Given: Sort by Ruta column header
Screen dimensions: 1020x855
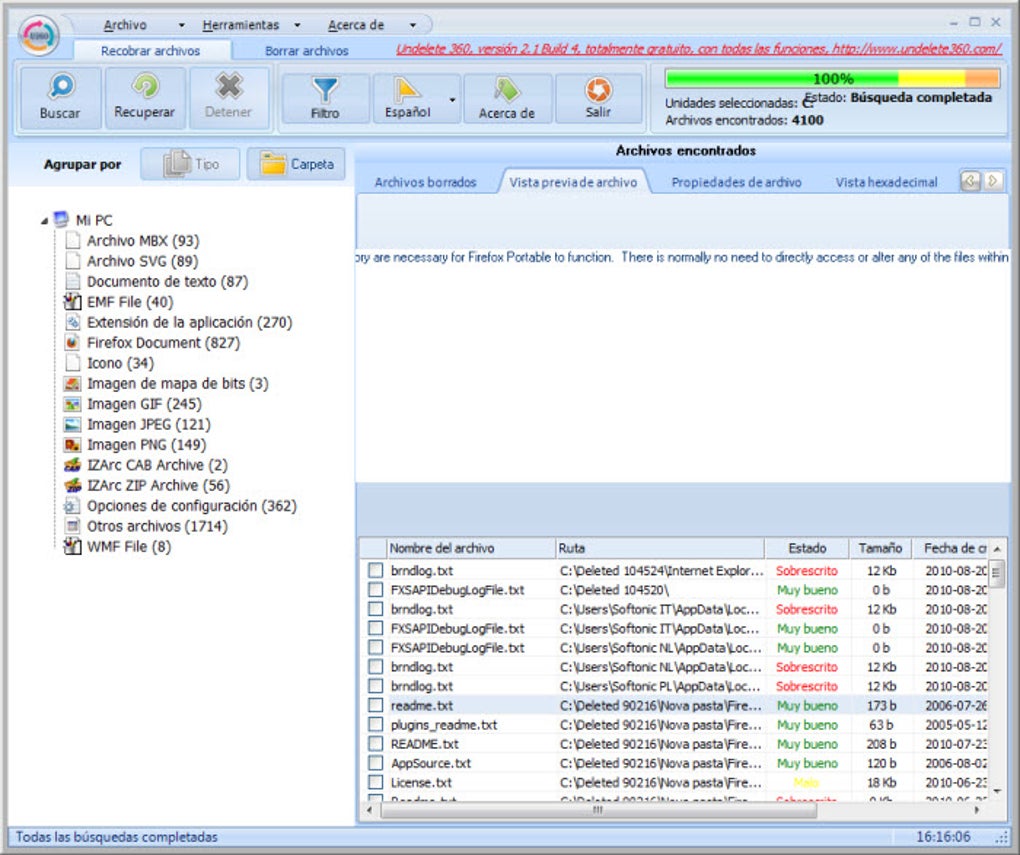Looking at the screenshot, I should pyautogui.click(x=660, y=548).
